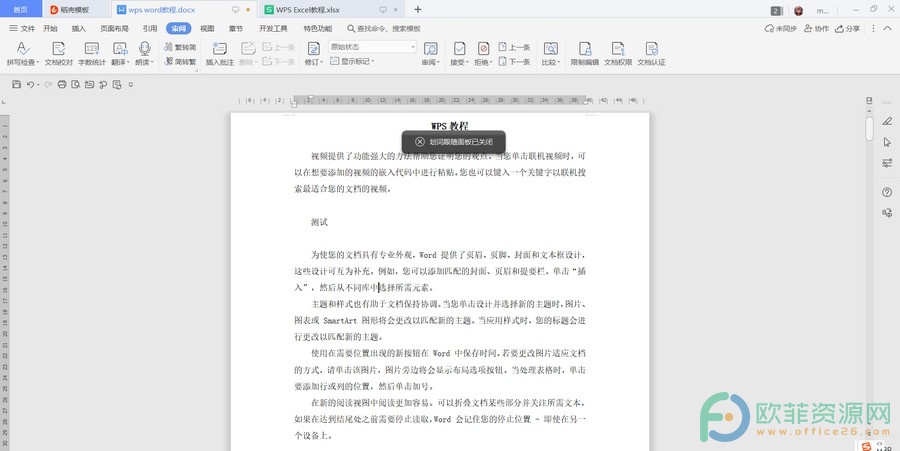The width and height of the screenshot is (900, 451).
Task: Open sidebar properties settings icon
Action: coord(887,163)
